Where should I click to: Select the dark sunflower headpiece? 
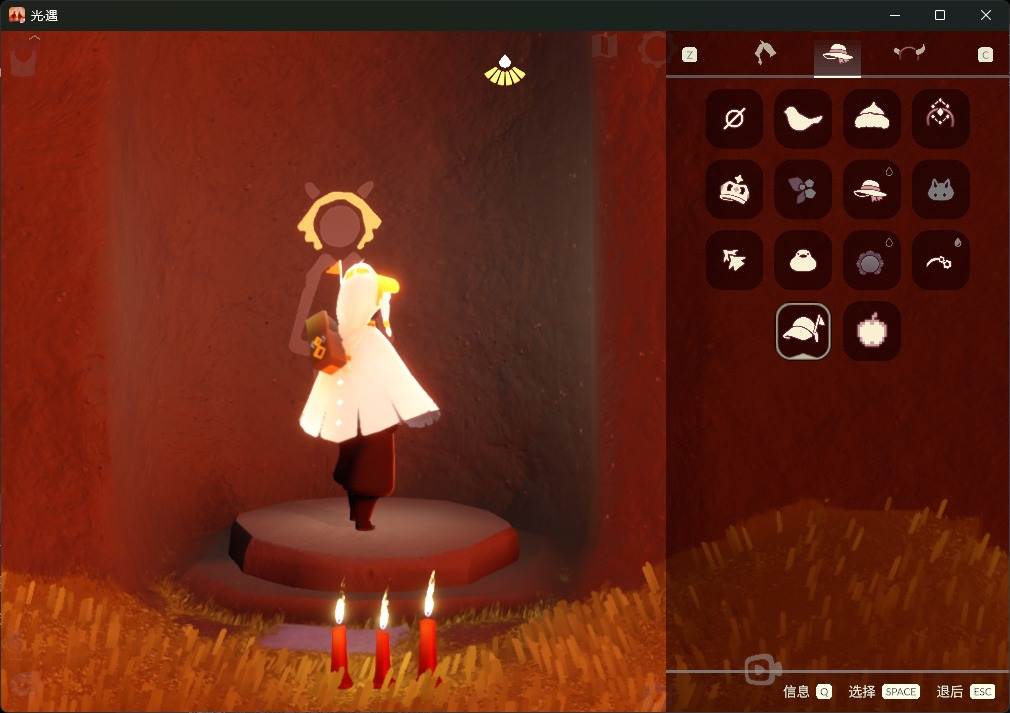pyautogui.click(x=872, y=260)
